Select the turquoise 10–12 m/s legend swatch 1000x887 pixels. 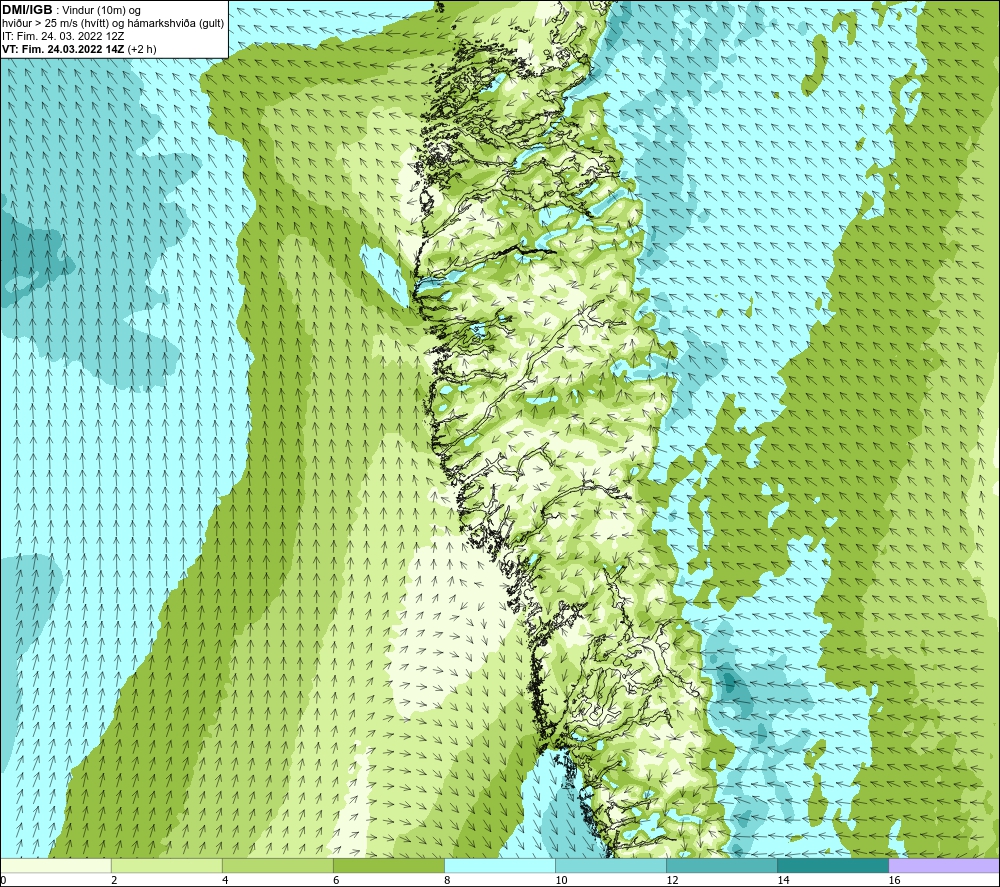click(610, 866)
